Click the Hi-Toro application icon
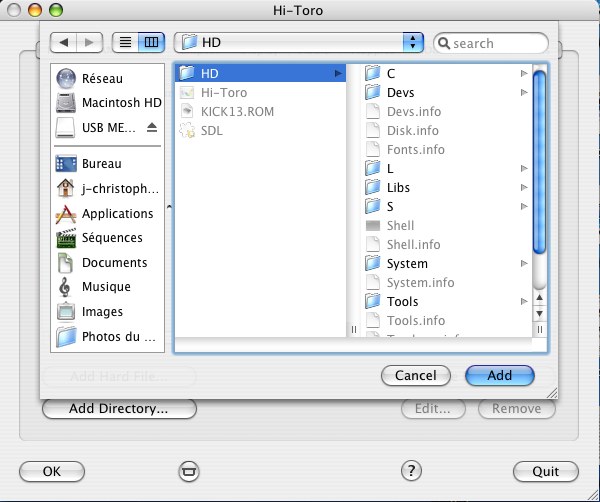The height and width of the screenshot is (502, 600). pyautogui.click(x=187, y=92)
